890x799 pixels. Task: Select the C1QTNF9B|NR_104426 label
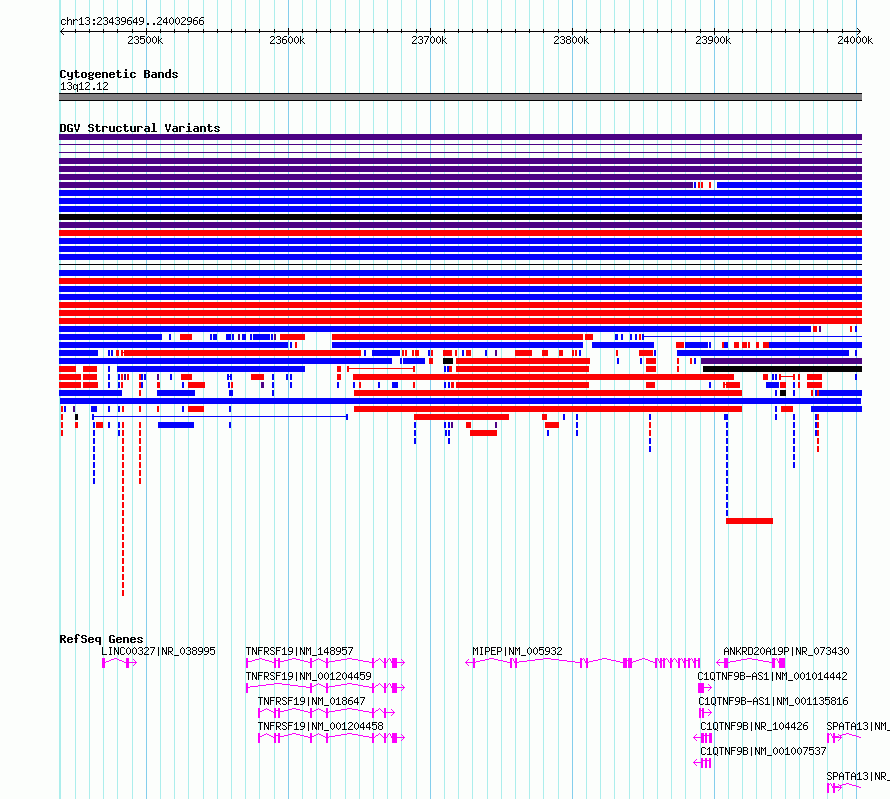pos(754,726)
